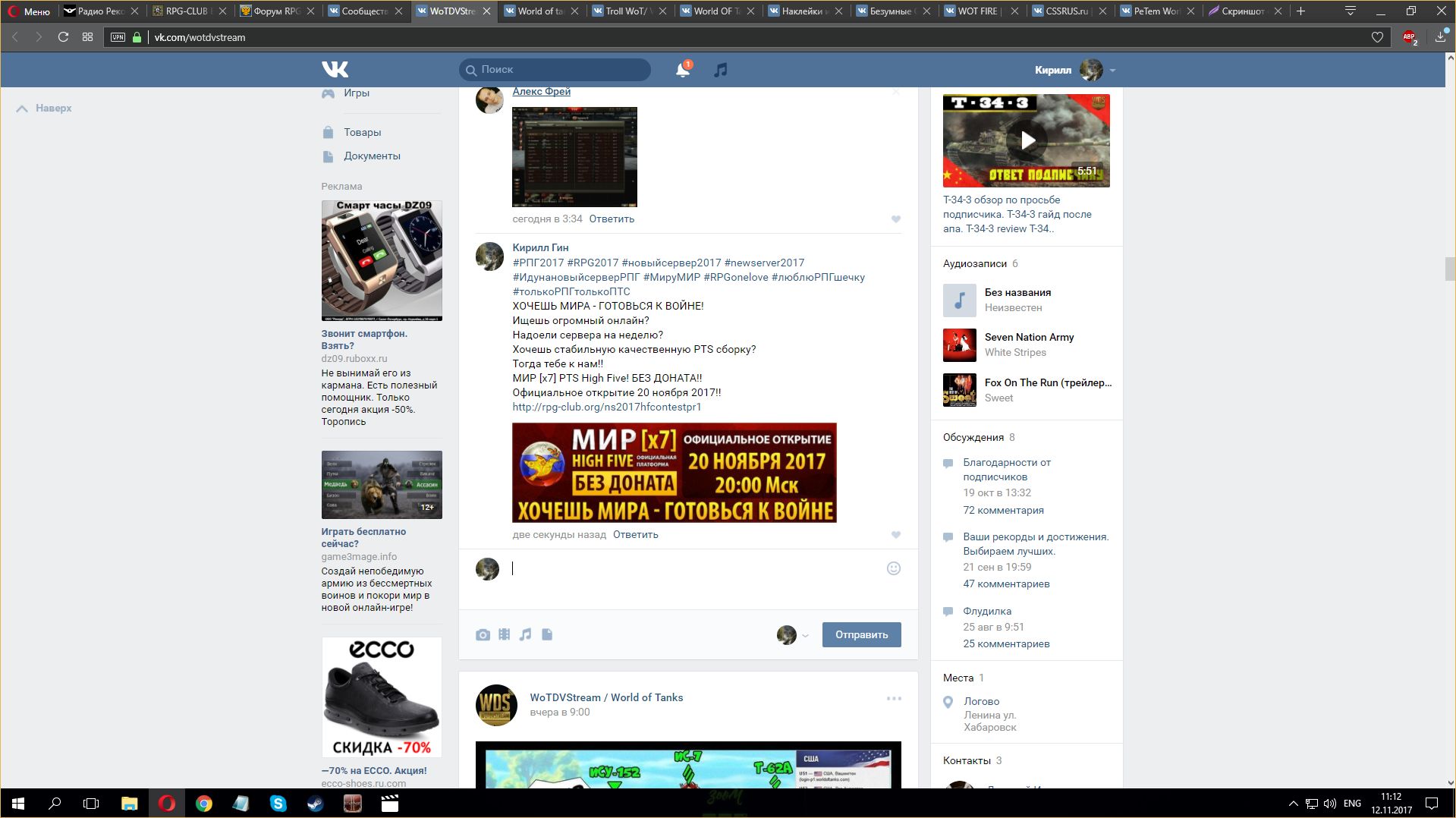Open Opera tab list menu
Image resolution: width=1456 pixels, height=818 pixels.
point(1351,11)
